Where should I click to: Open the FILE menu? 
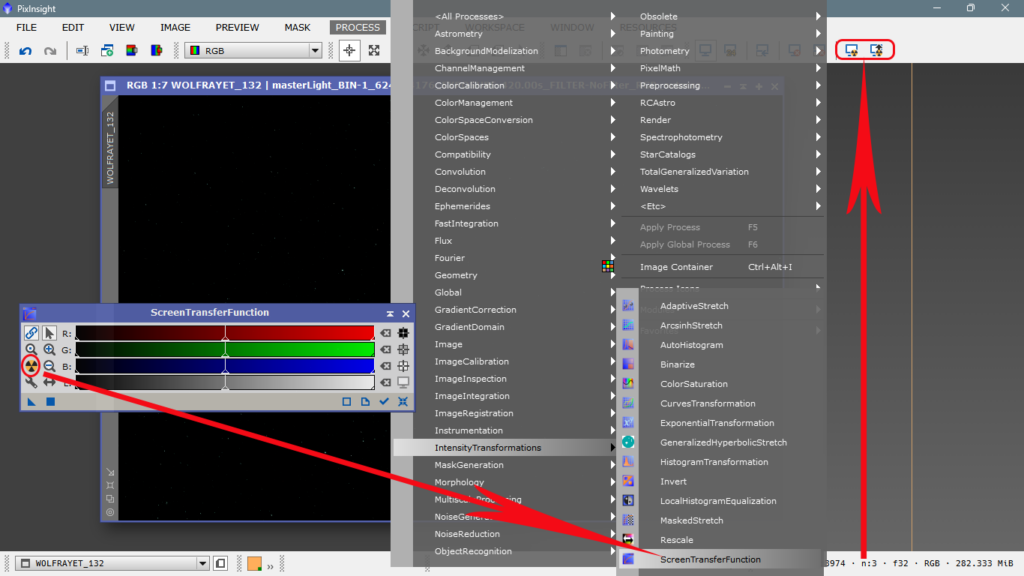click(27, 27)
